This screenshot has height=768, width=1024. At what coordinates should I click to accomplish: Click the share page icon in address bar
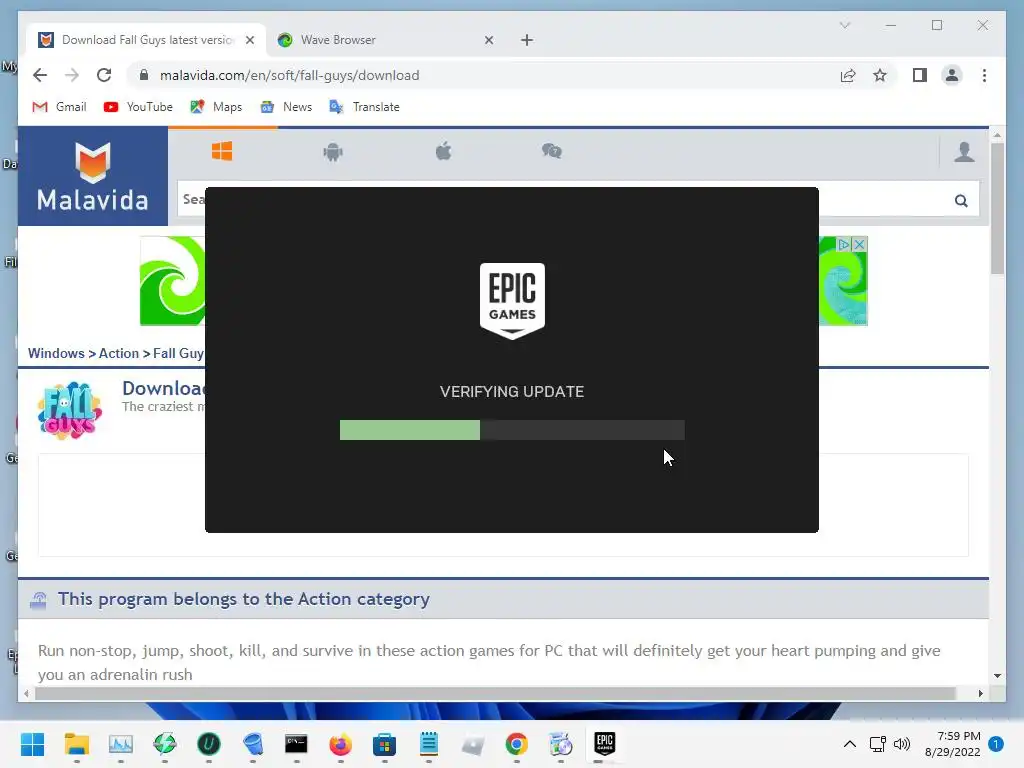[848, 75]
